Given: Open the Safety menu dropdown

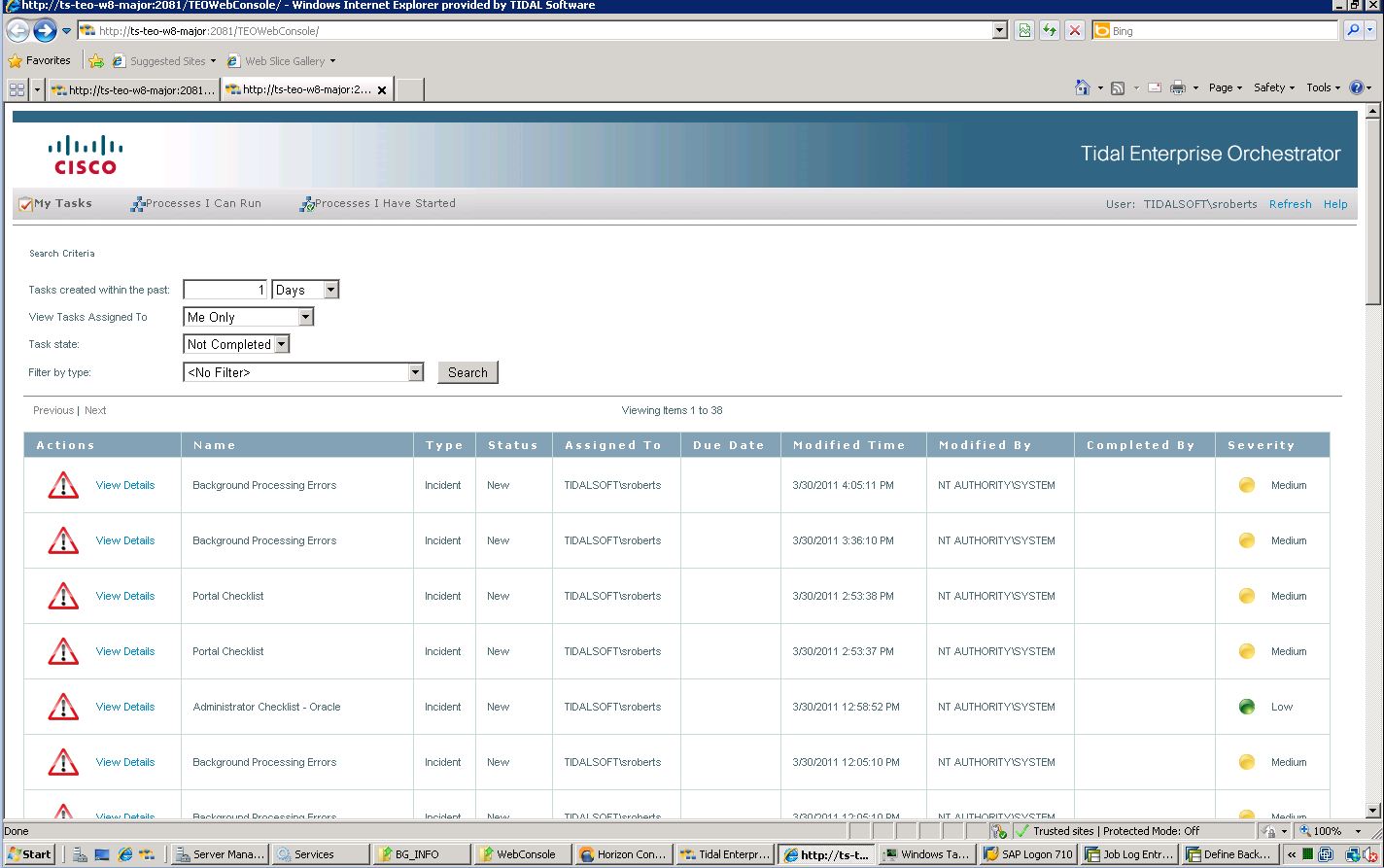Looking at the screenshot, I should click(1274, 87).
